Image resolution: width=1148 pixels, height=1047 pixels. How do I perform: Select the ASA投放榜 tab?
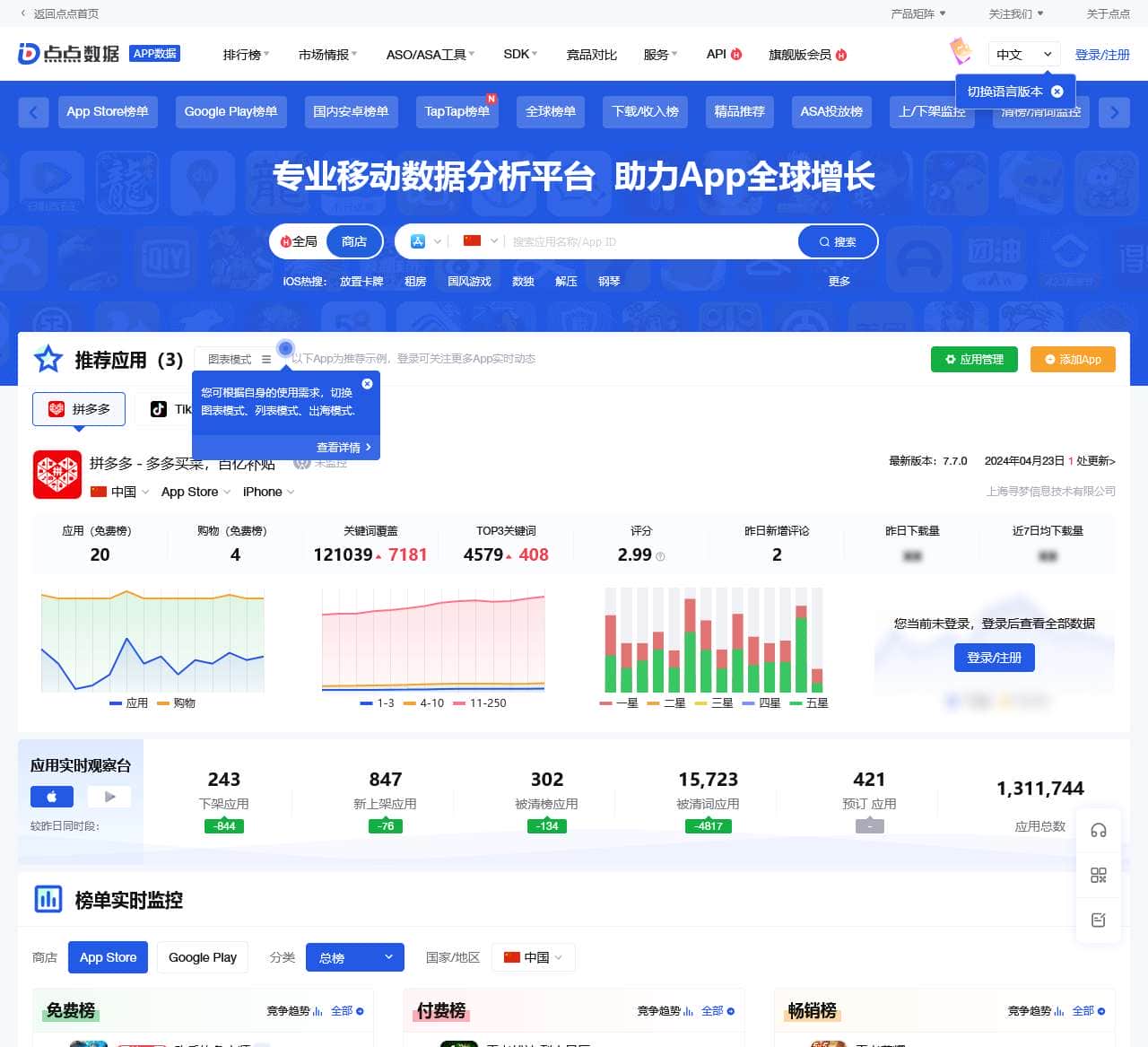point(831,111)
